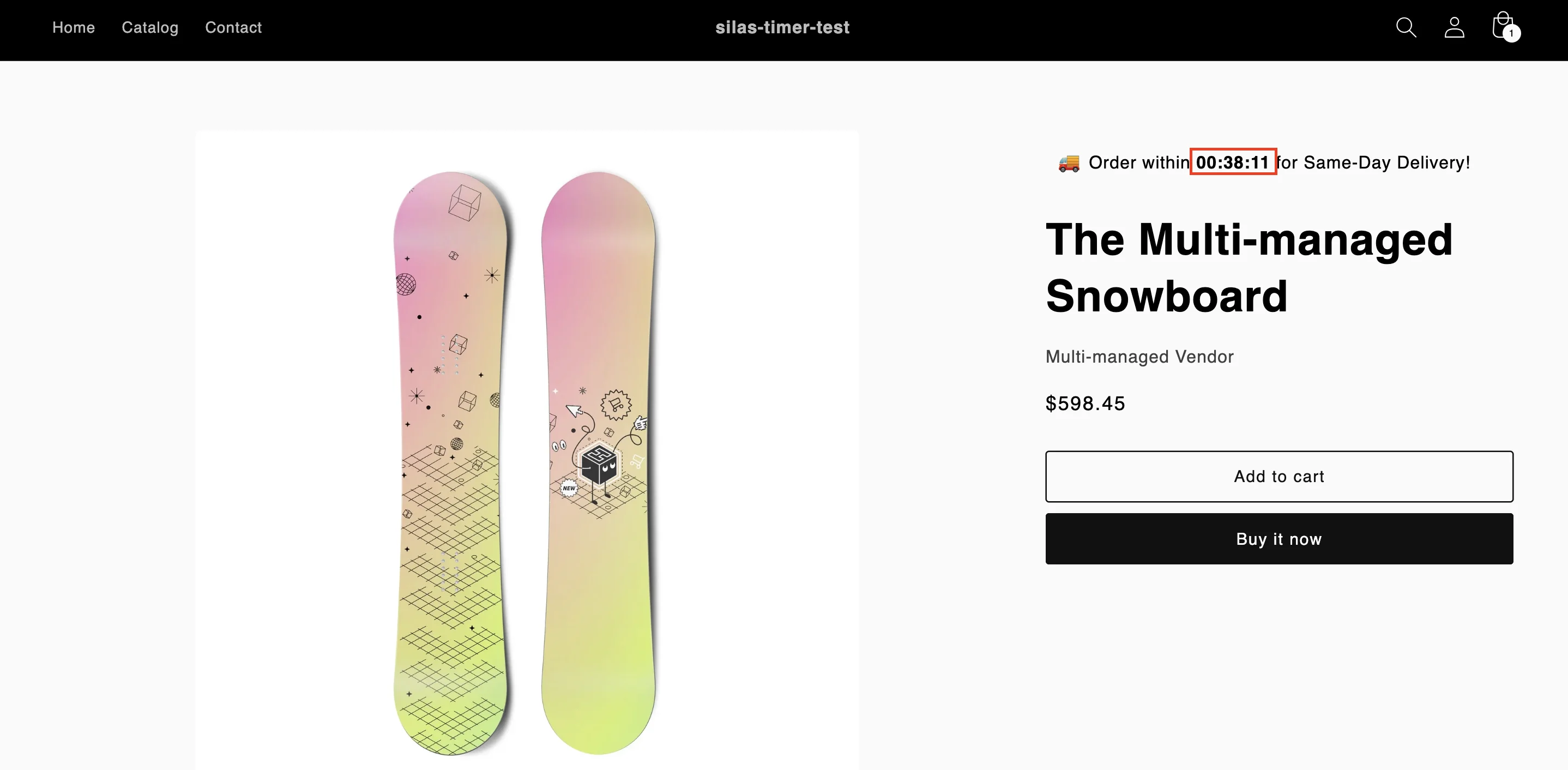
Task: Click the cart item count badge
Action: [1512, 34]
